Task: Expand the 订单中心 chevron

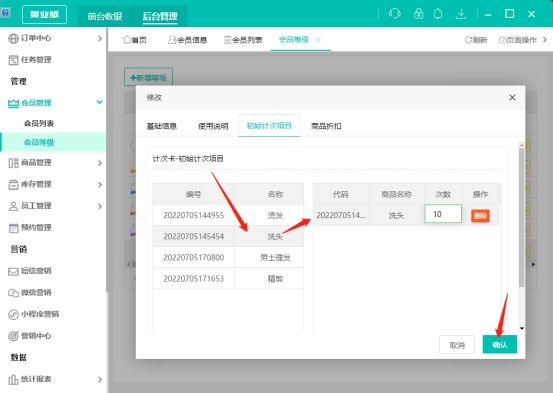Action: pos(100,38)
